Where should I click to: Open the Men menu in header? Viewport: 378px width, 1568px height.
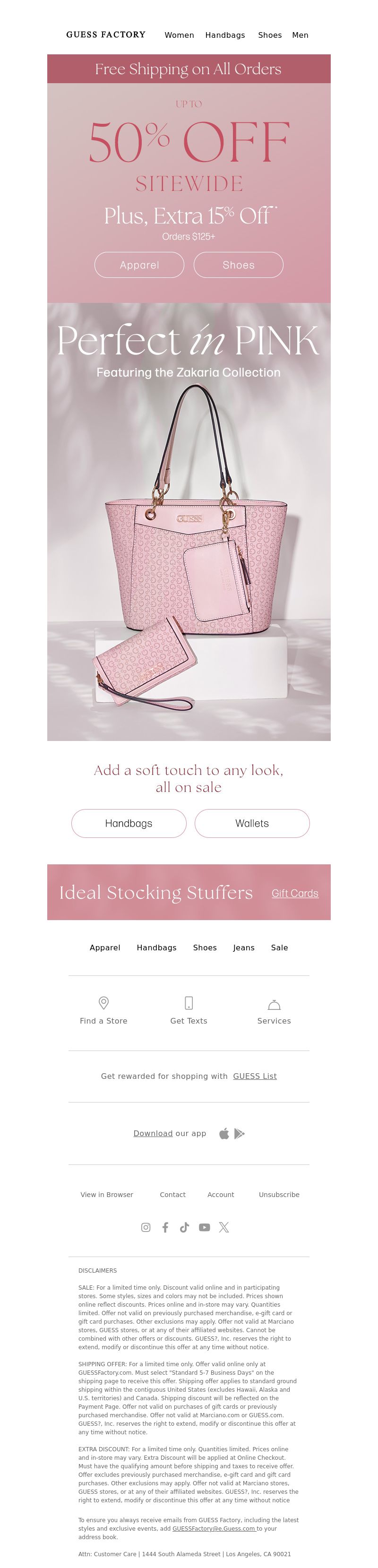pyautogui.click(x=300, y=35)
